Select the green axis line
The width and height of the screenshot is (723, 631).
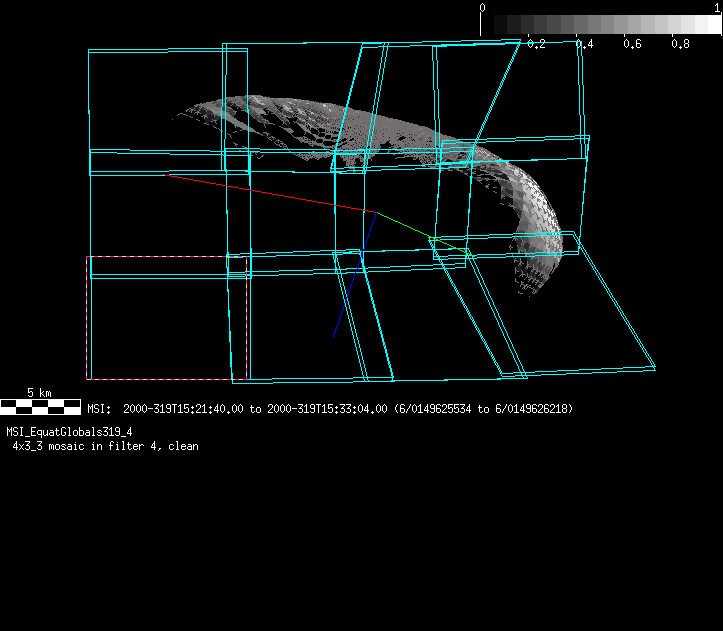click(x=405, y=225)
